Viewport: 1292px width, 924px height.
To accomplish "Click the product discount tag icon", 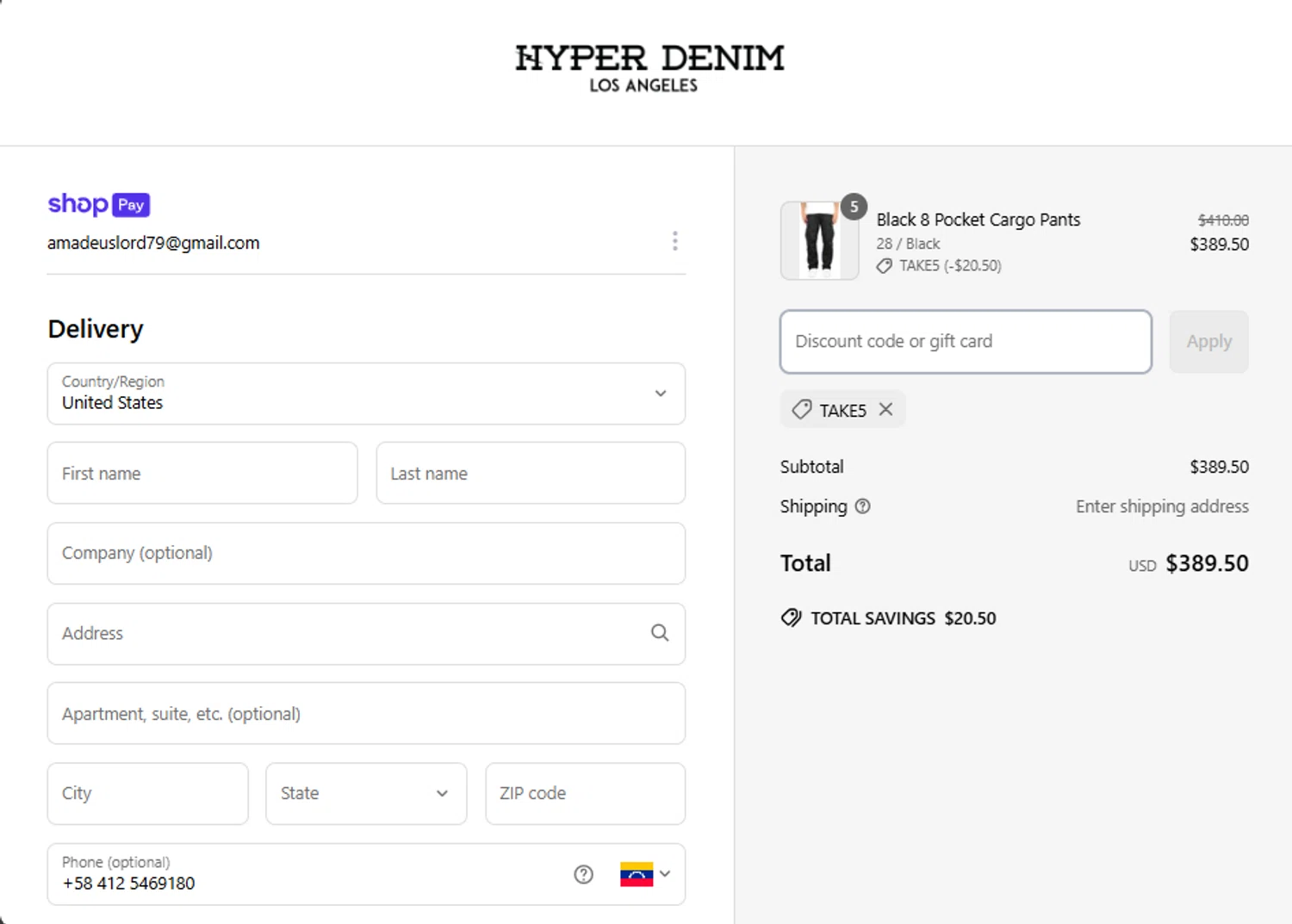I will [x=885, y=266].
